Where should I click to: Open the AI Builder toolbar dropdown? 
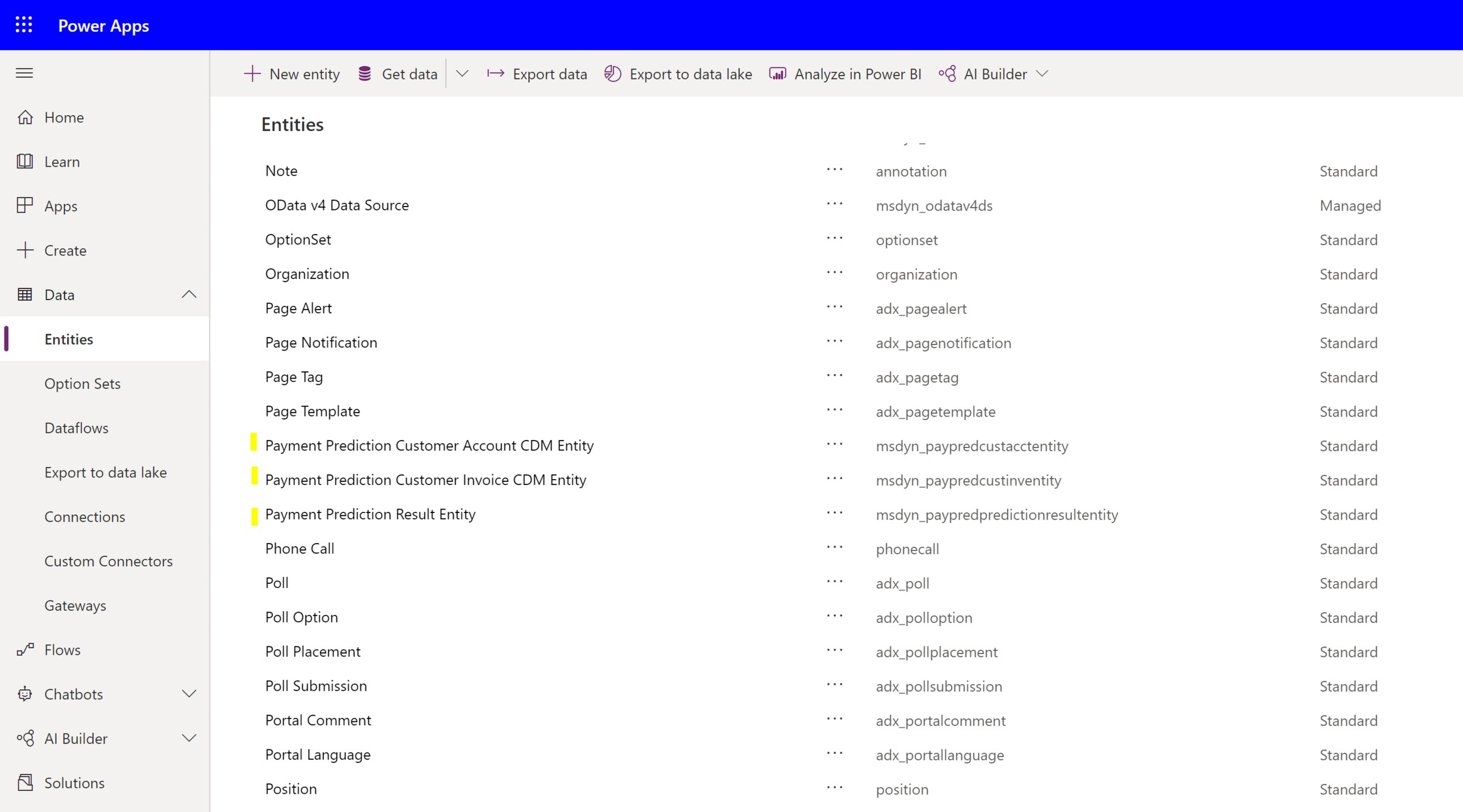pyautogui.click(x=1042, y=74)
